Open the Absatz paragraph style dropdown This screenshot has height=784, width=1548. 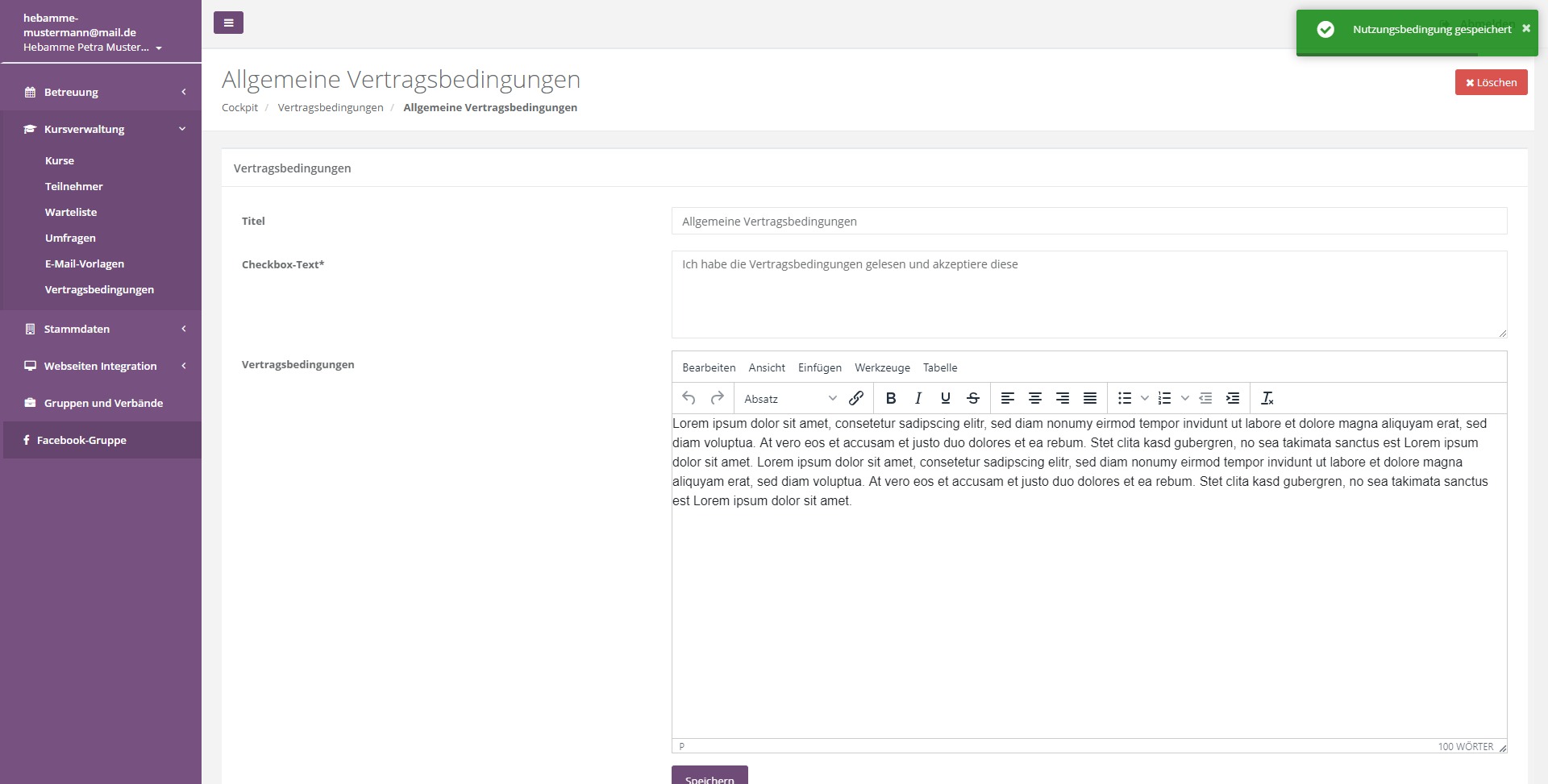pyautogui.click(x=790, y=399)
